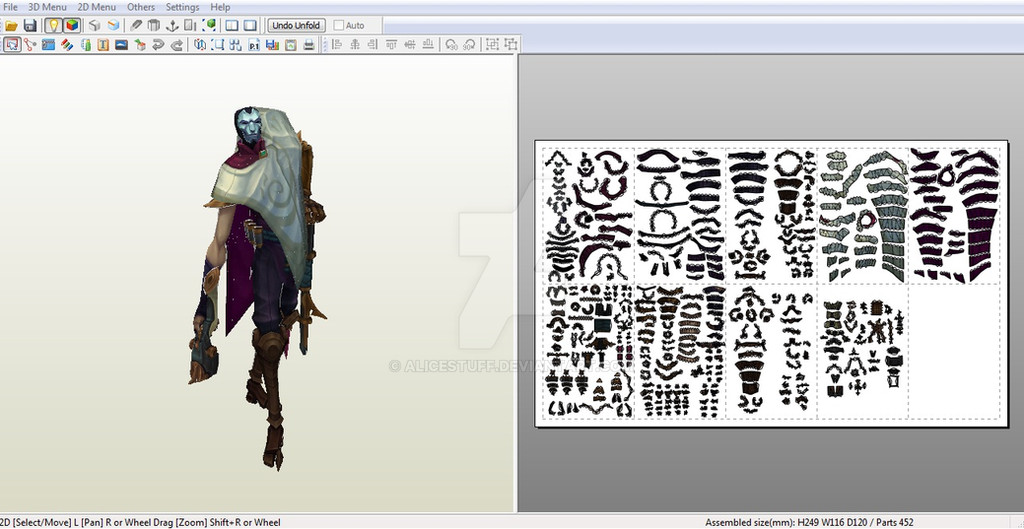
Task: Select the orange T text input tool
Action: (x=103, y=44)
